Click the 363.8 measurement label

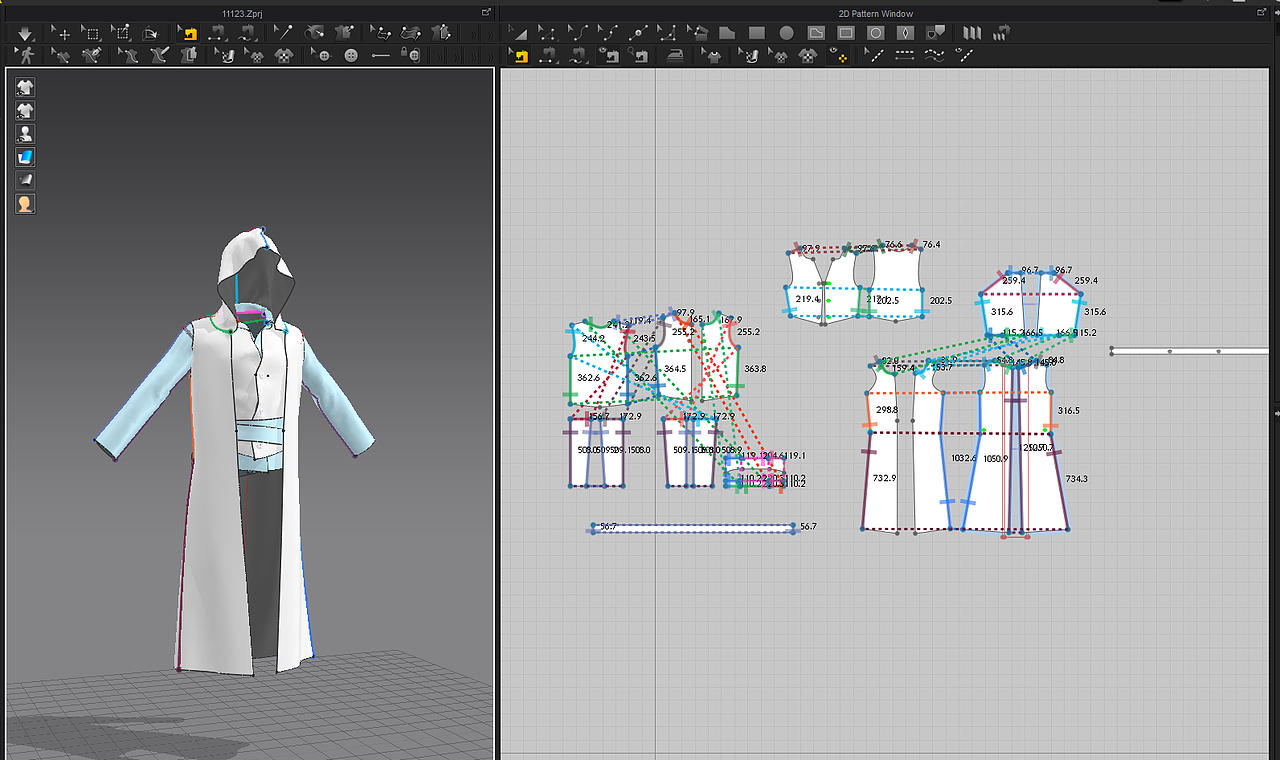(x=755, y=369)
